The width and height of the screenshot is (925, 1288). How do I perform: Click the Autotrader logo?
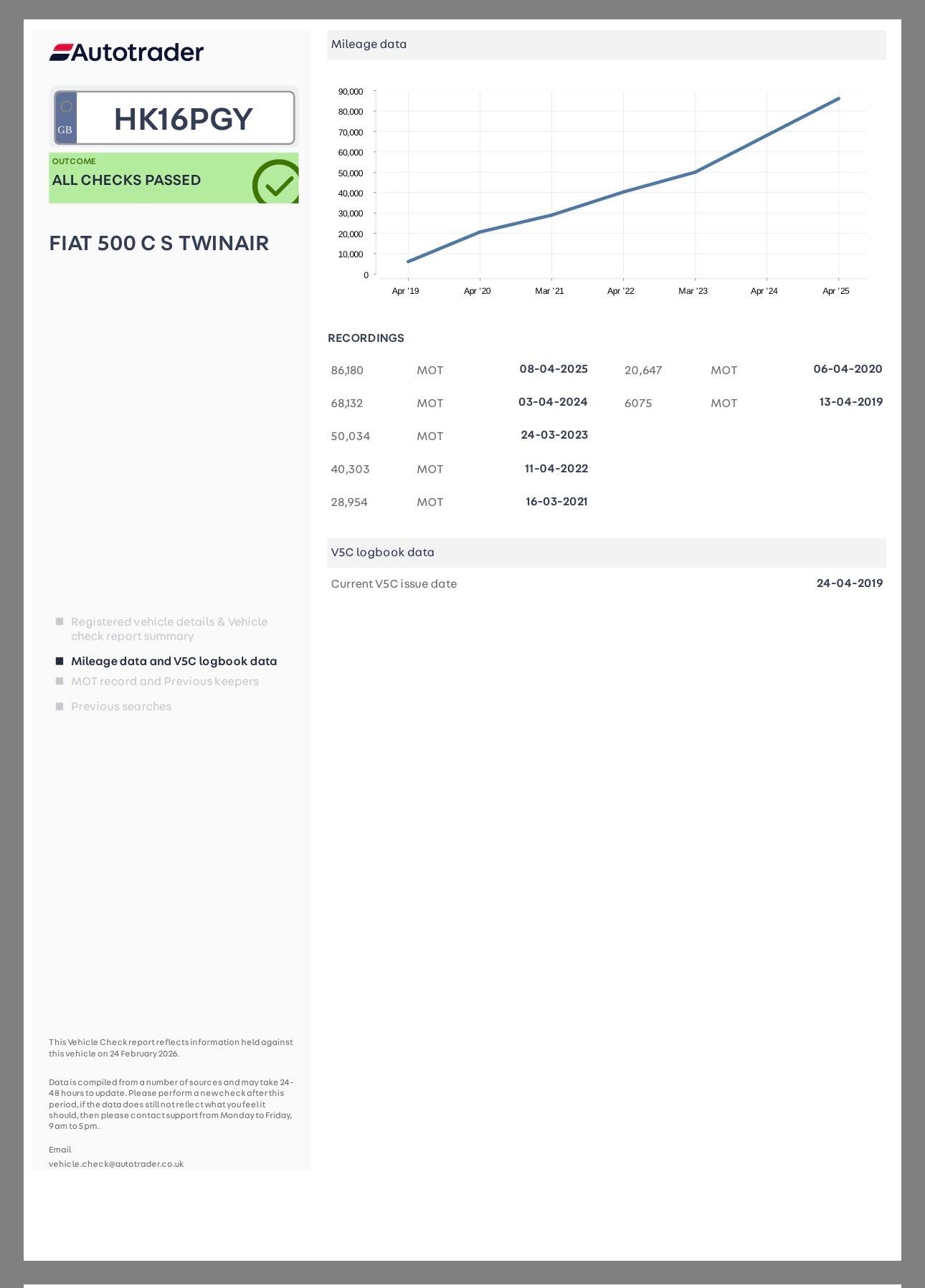[x=126, y=52]
